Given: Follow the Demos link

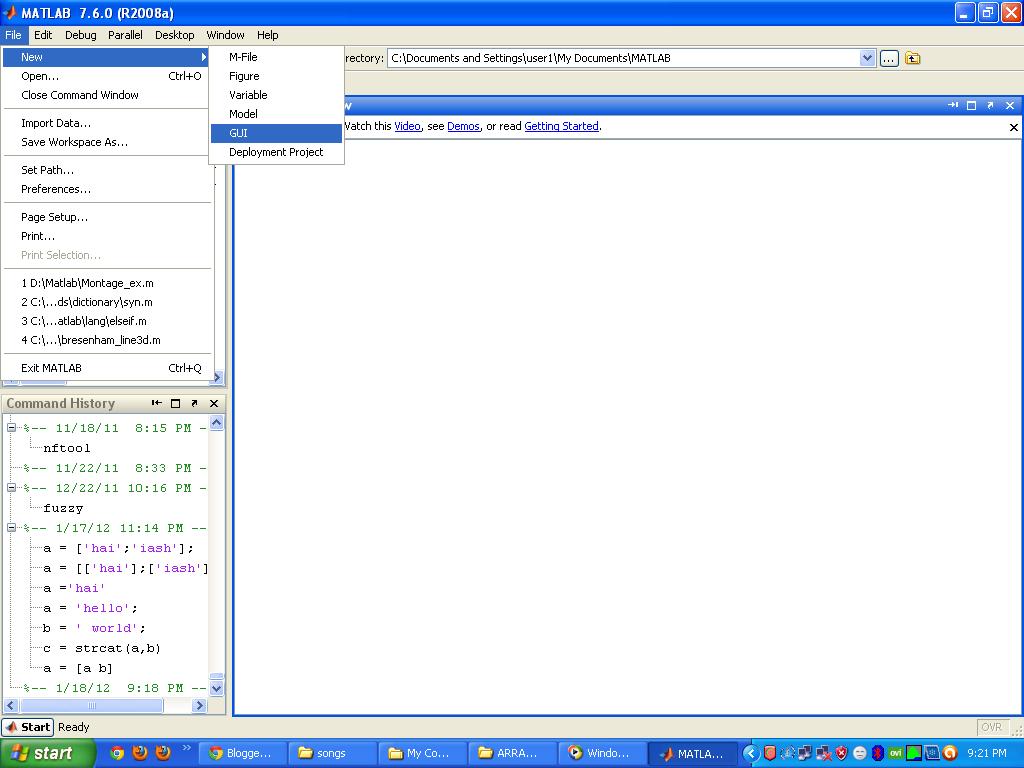Looking at the screenshot, I should point(464,127).
